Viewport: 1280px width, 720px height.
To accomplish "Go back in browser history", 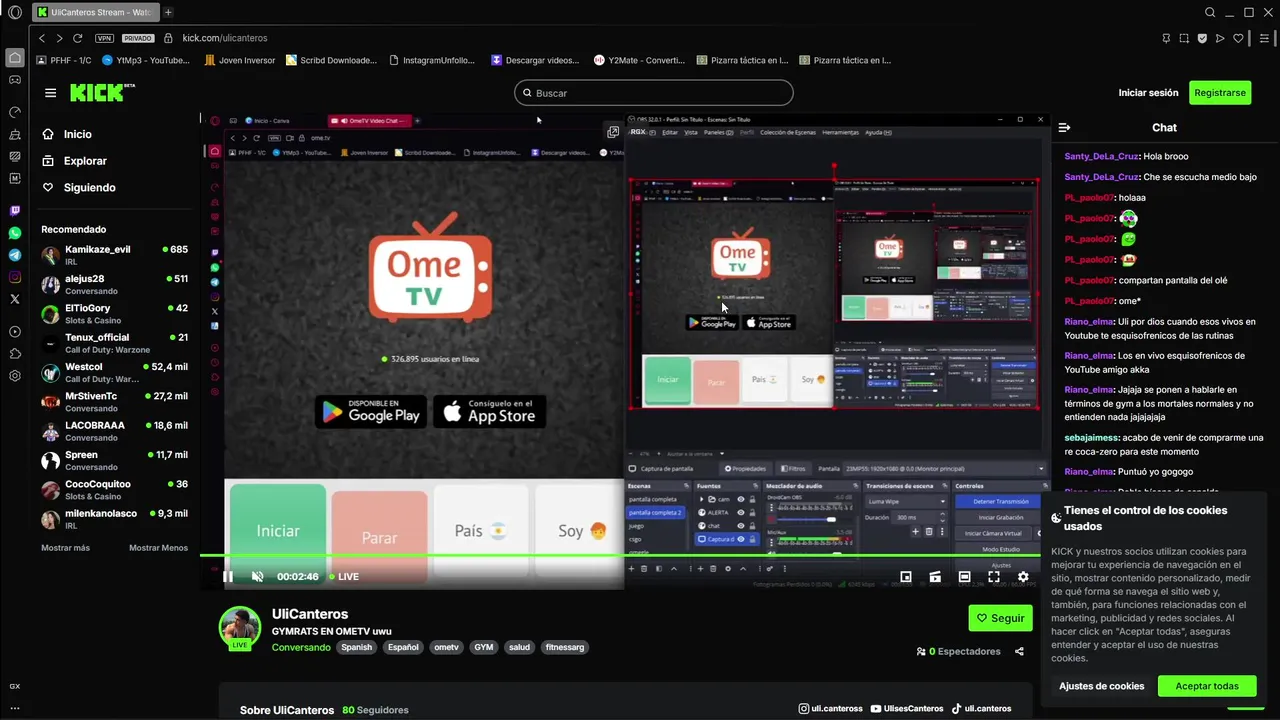I will 41,38.
